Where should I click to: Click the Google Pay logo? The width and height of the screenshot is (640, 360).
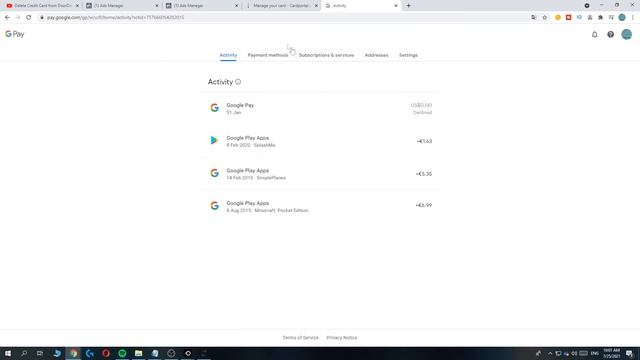(15, 34)
